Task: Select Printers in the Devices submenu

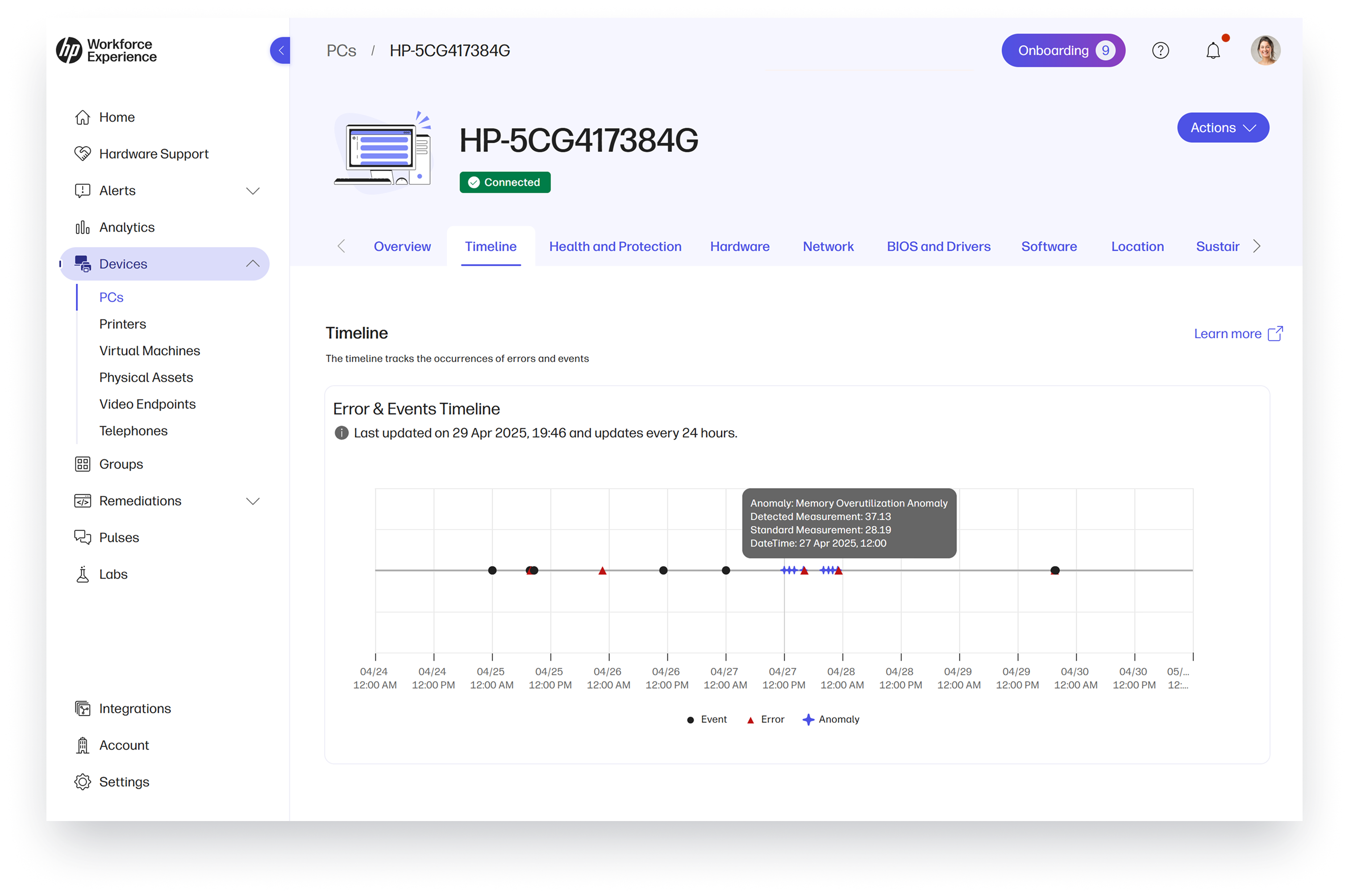Action: 123,324
